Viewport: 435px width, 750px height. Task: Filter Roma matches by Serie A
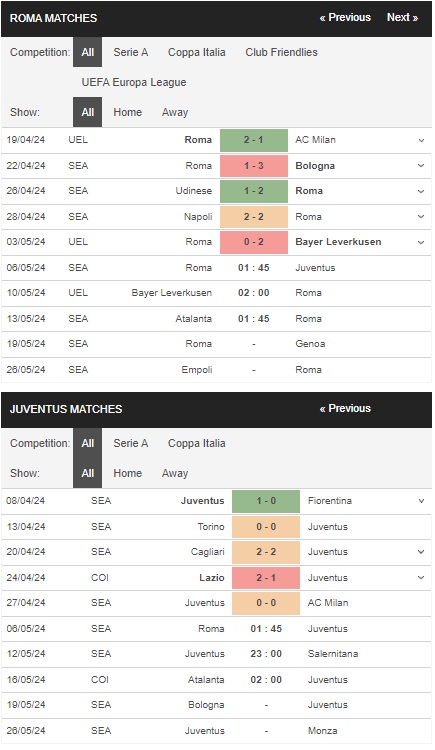[x=131, y=52]
